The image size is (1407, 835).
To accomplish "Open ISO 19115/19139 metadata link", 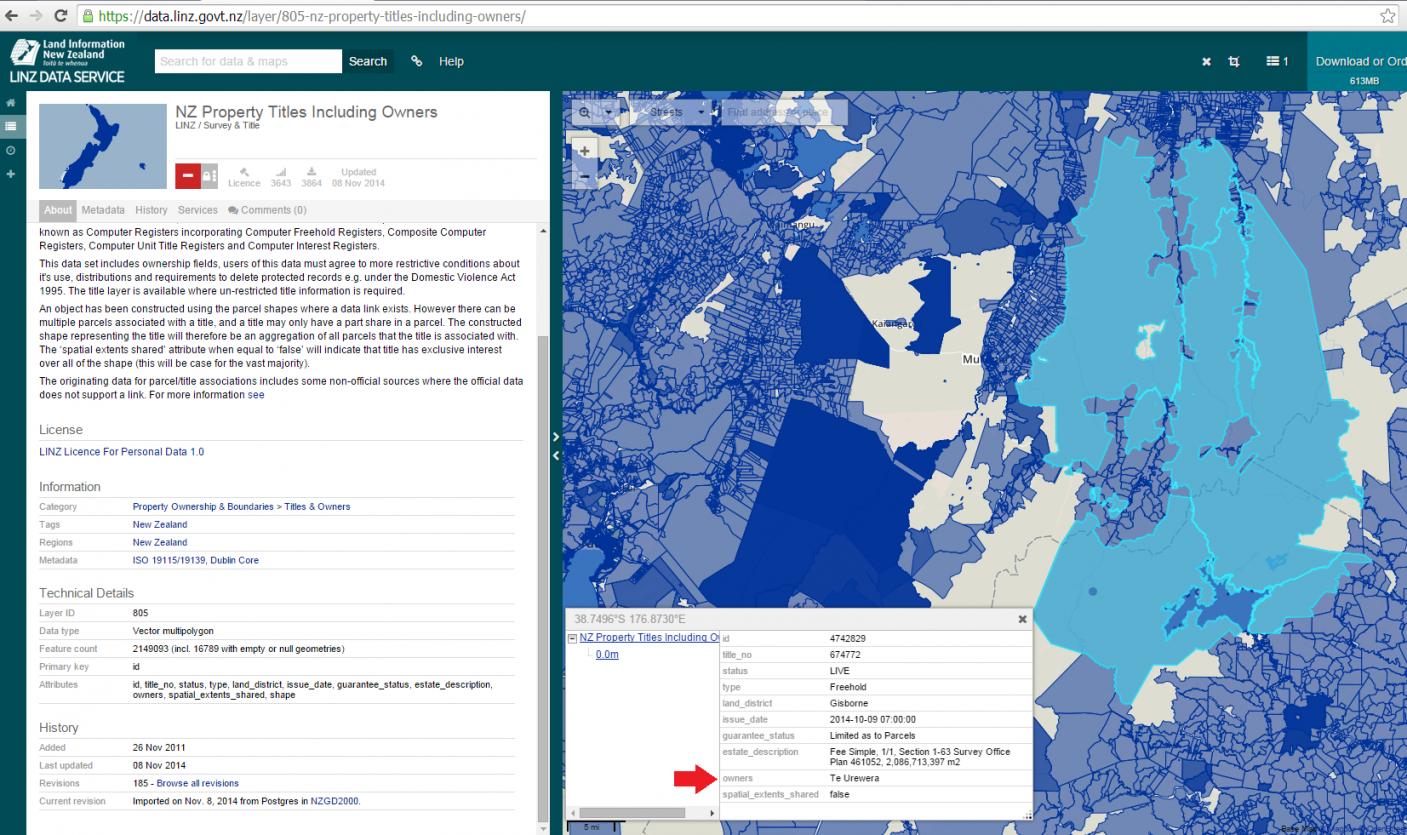I will tap(170, 560).
